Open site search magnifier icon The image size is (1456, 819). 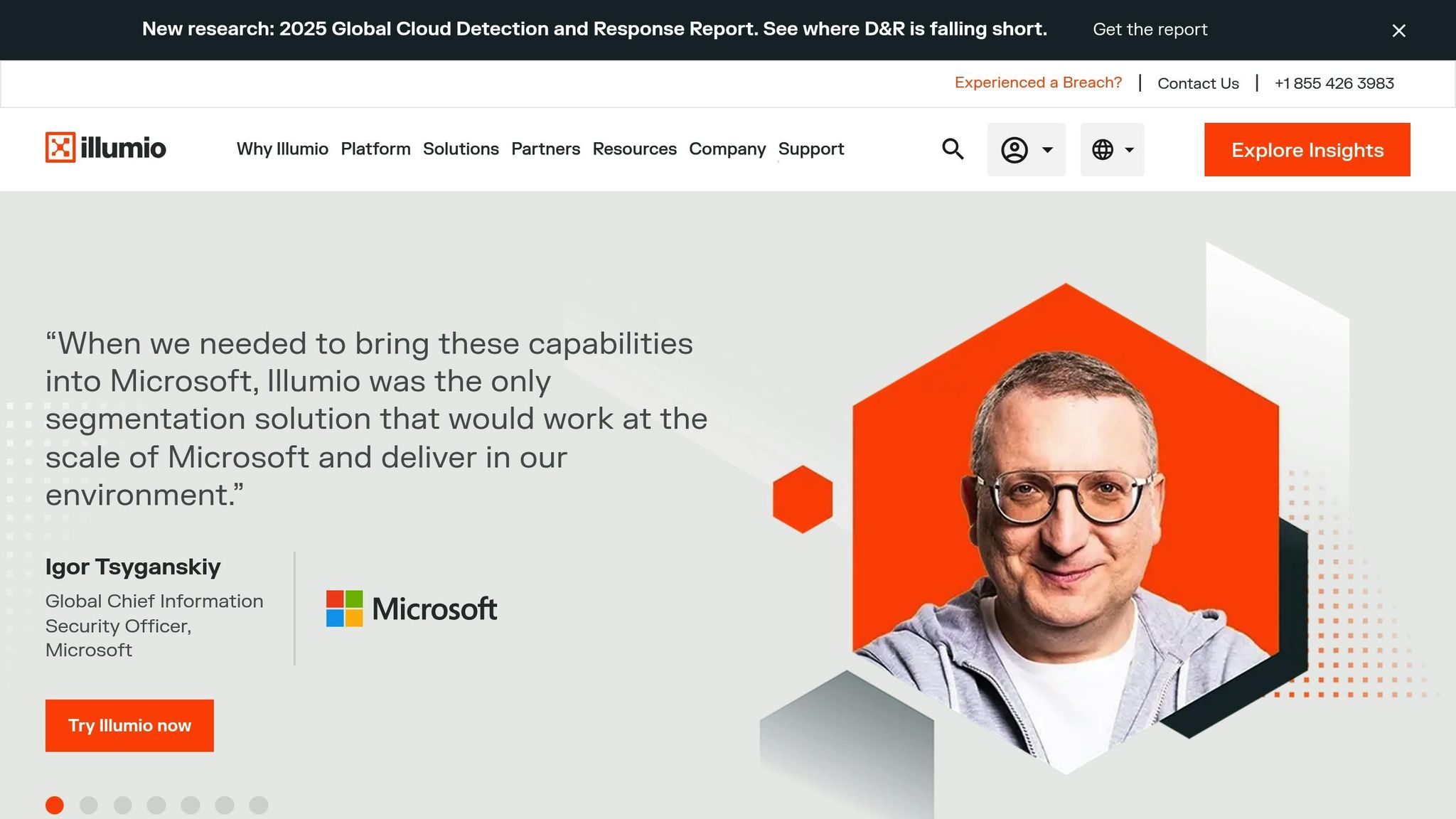pyautogui.click(x=953, y=149)
